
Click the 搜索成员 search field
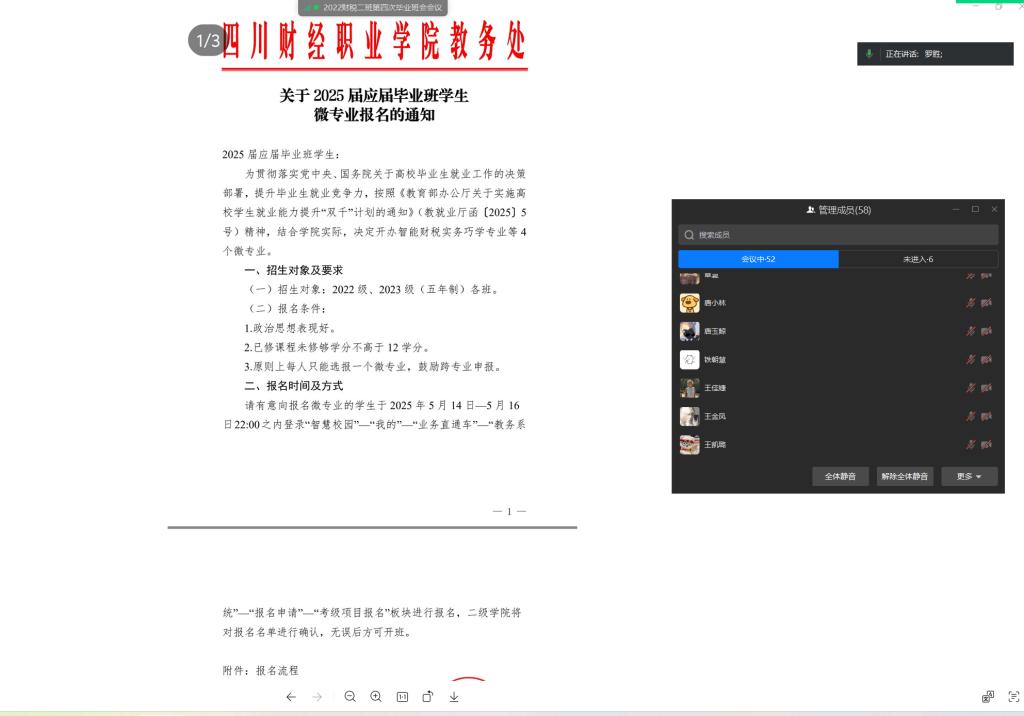pos(838,235)
